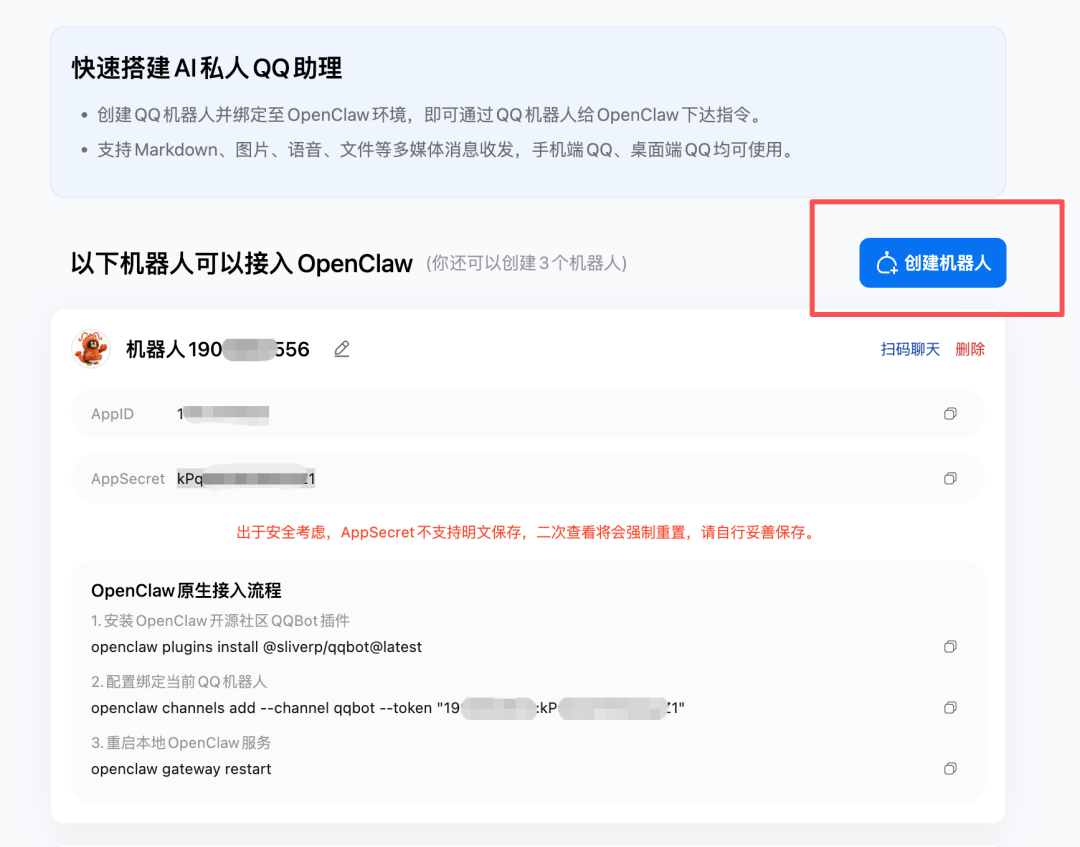The image size is (1080, 847).
Task: Open 扫码聊天 to chat via QR code
Action: [909, 348]
